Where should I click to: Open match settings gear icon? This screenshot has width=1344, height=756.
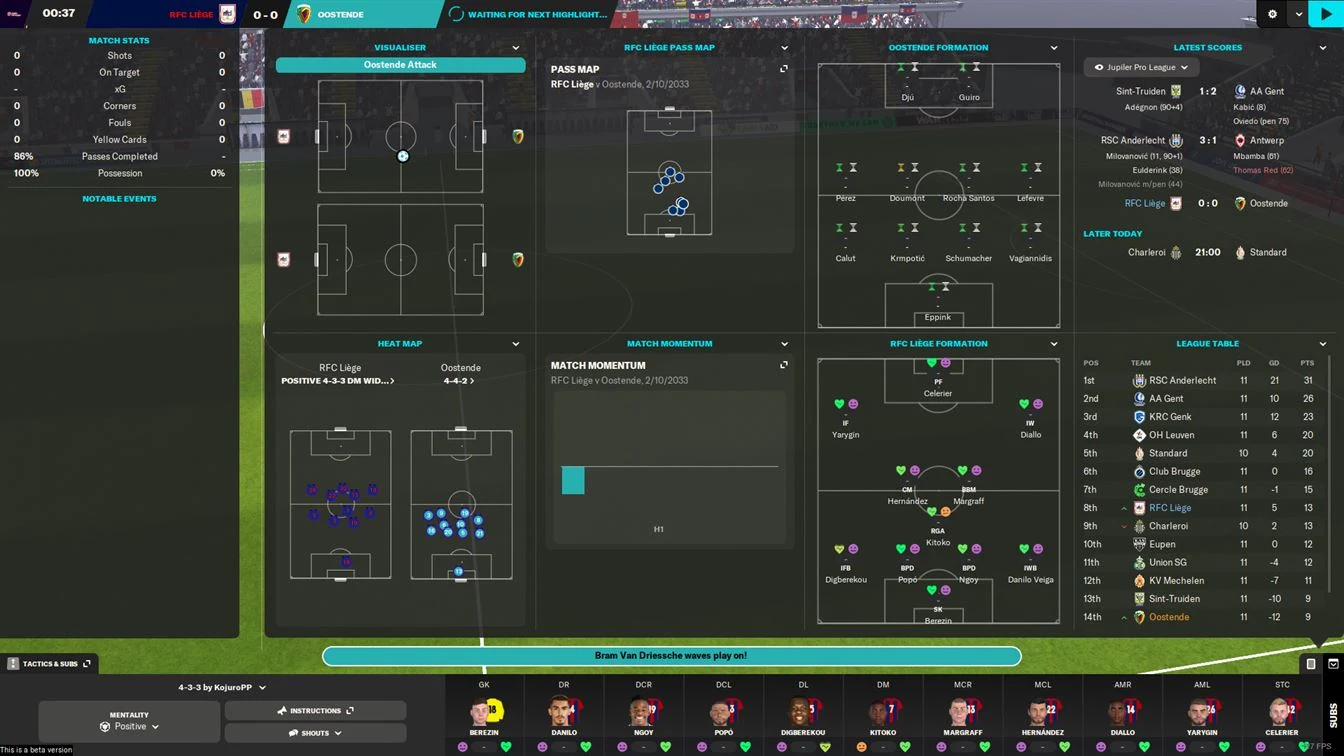click(1272, 14)
